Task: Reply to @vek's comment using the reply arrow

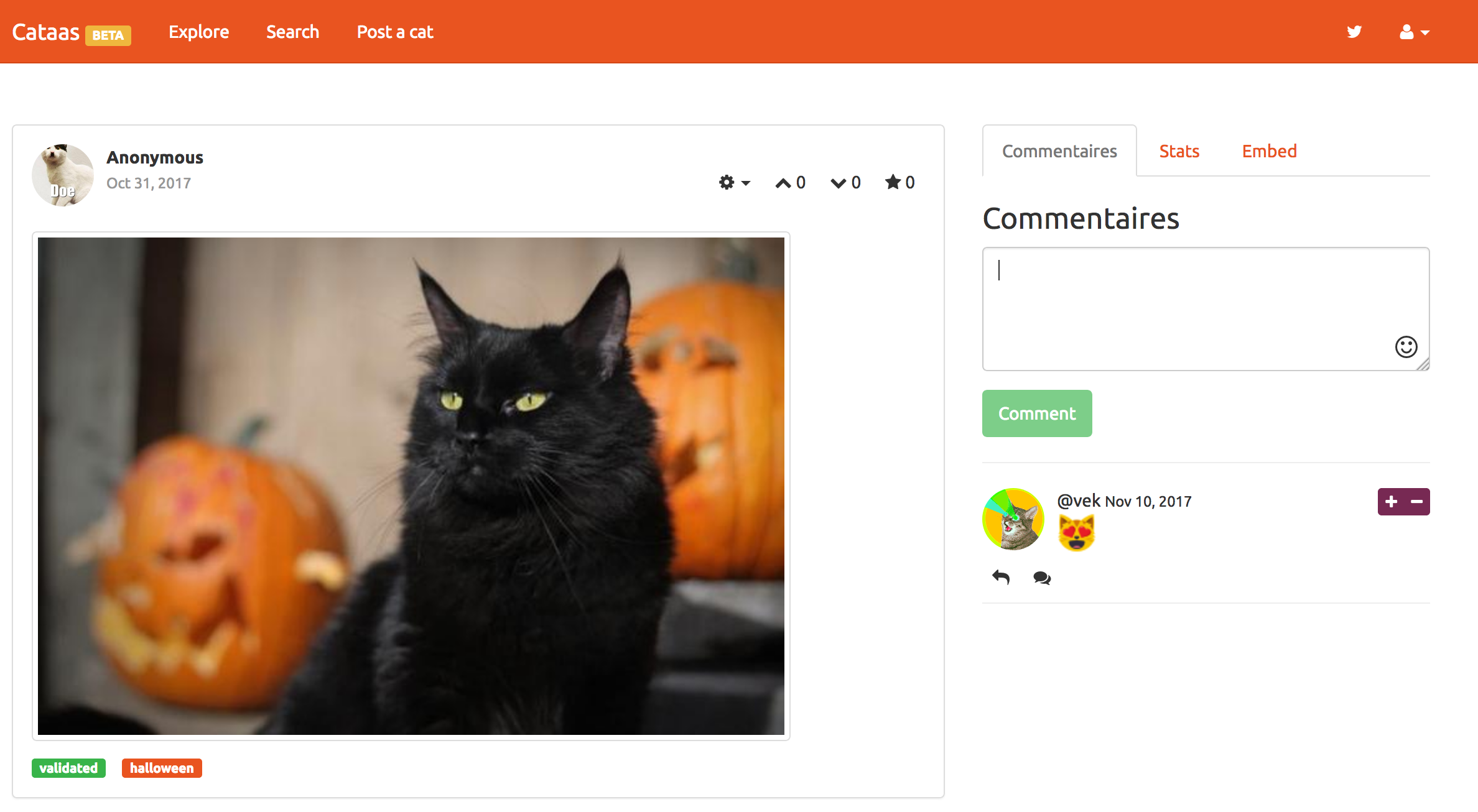Action: [1001, 578]
